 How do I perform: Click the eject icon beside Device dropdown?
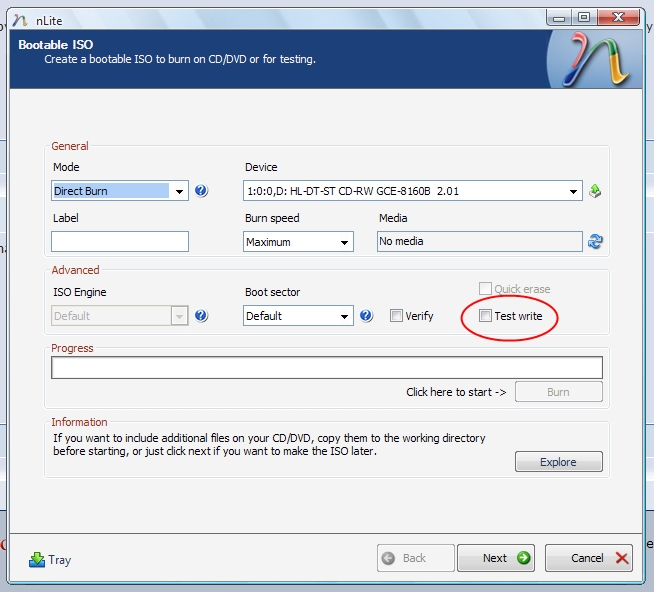click(x=595, y=191)
